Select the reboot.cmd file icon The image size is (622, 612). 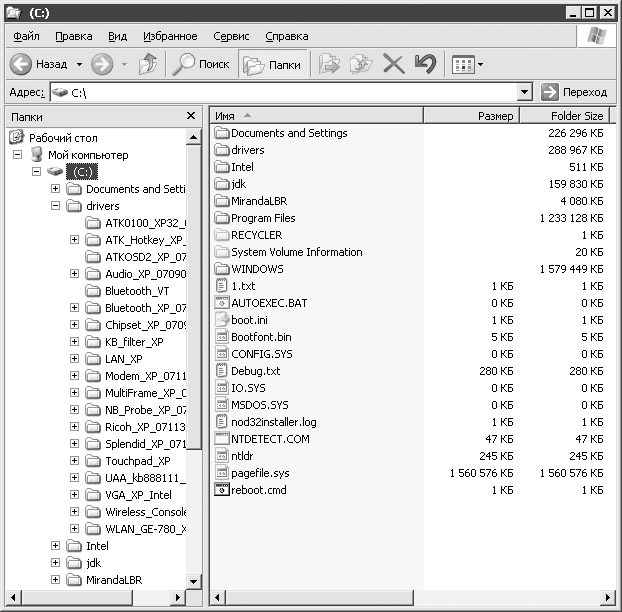pos(222,490)
